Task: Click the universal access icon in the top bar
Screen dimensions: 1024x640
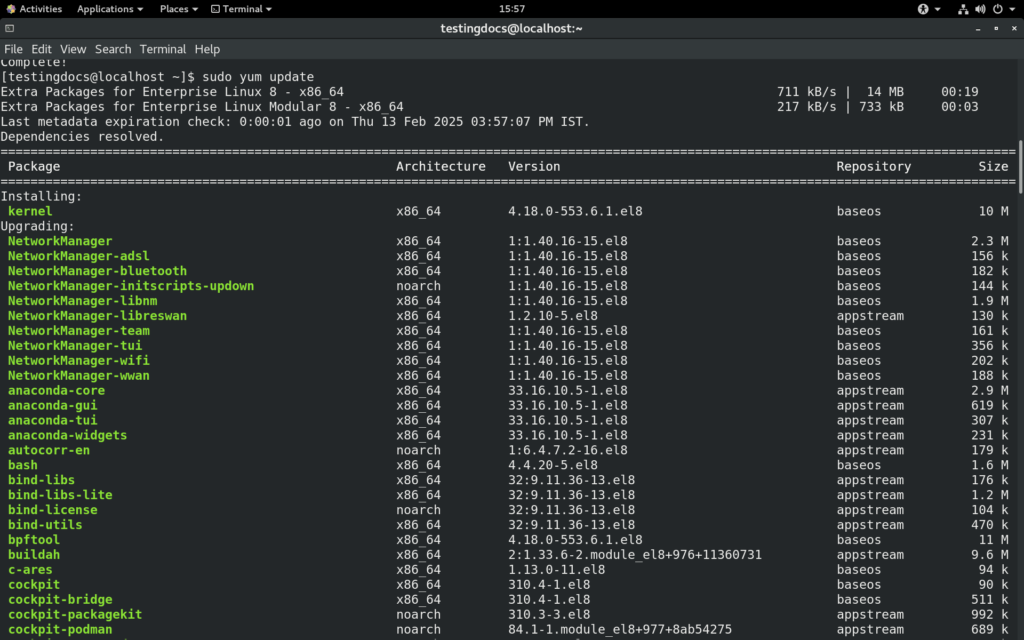Action: [923, 9]
